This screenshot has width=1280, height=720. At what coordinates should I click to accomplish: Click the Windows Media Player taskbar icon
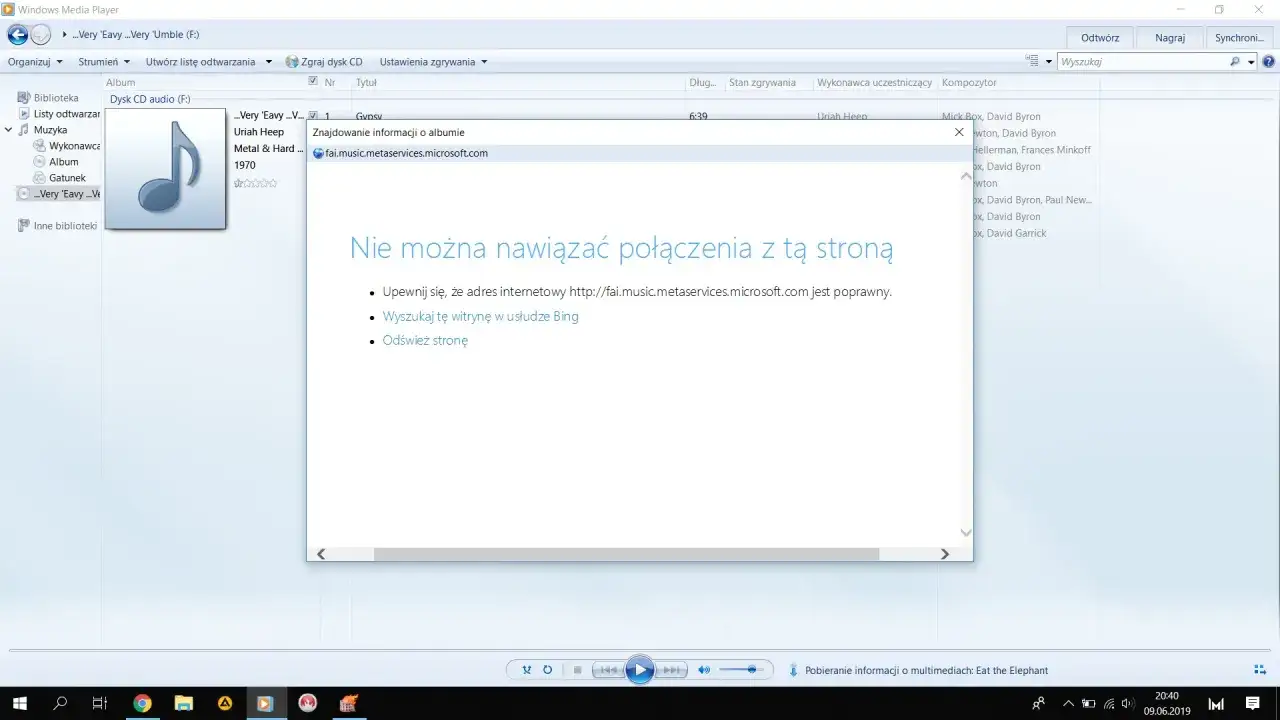click(265, 703)
